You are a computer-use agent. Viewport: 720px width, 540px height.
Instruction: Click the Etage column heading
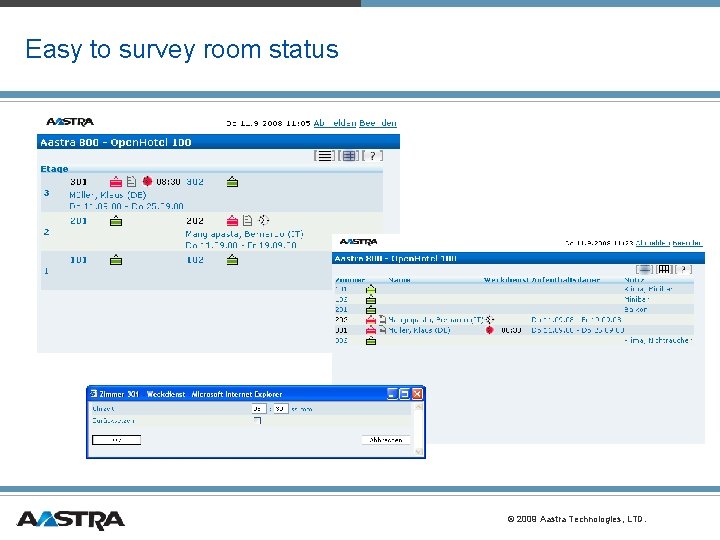[x=54, y=169]
